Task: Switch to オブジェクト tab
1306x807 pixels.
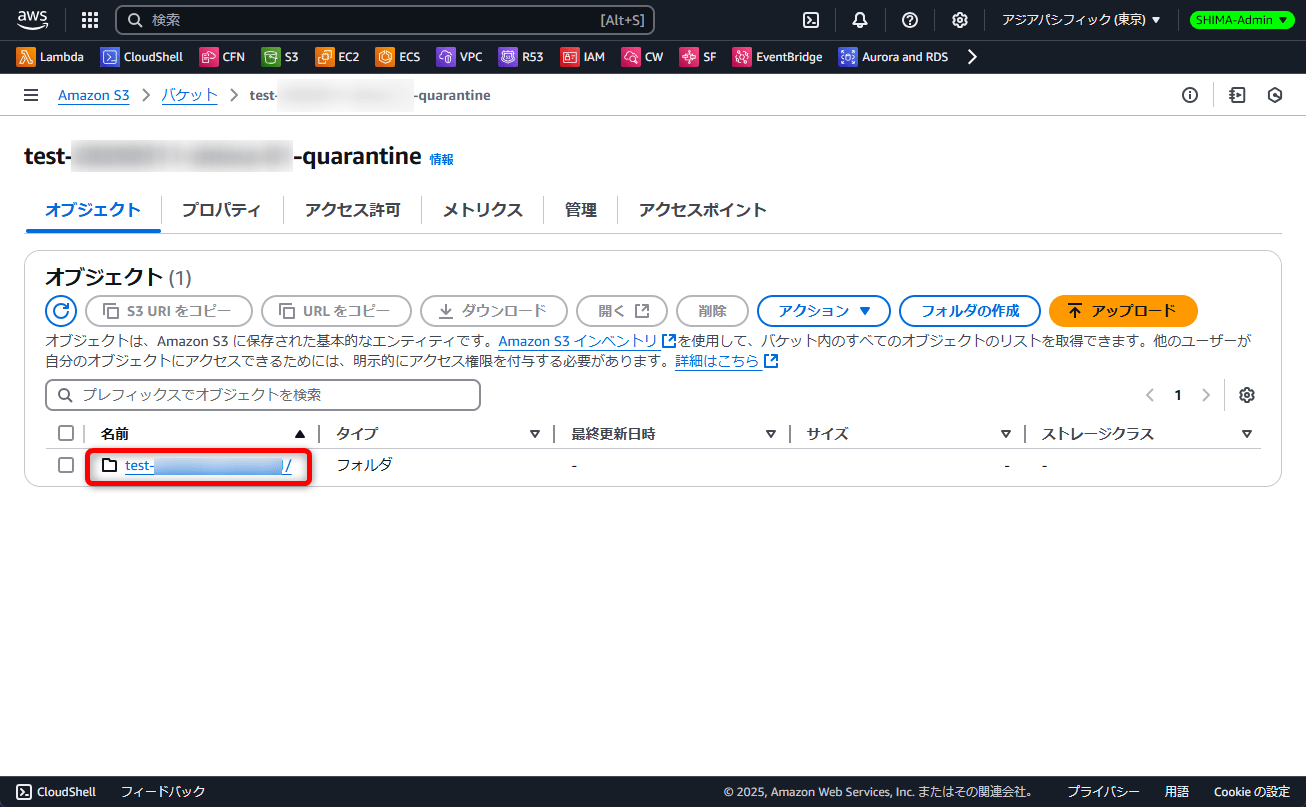Action: (x=93, y=210)
